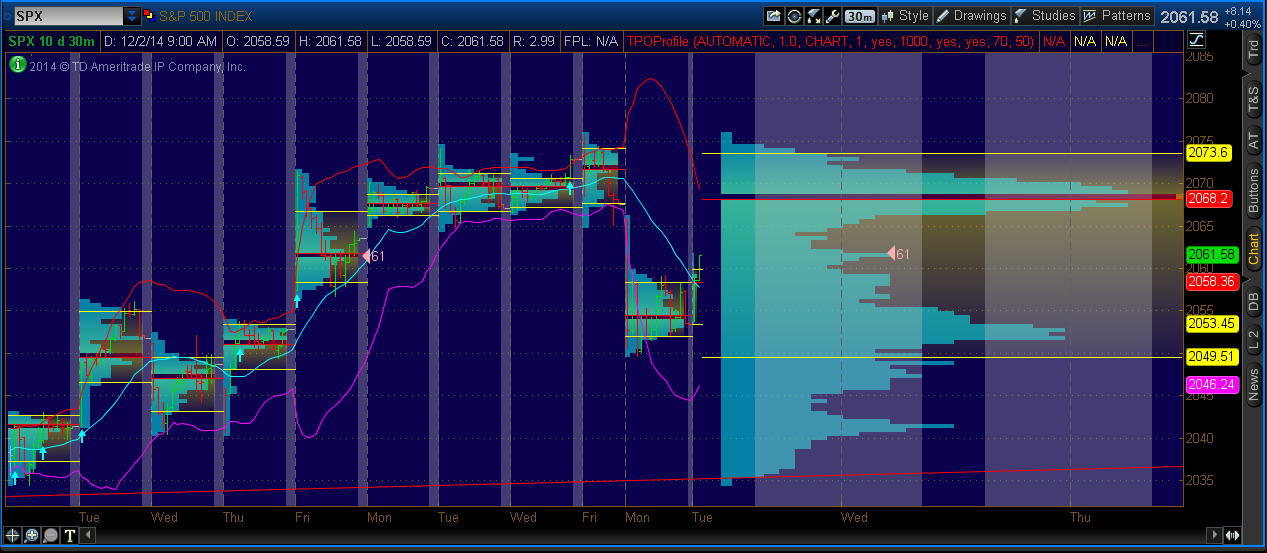The width and height of the screenshot is (1267, 553).
Task: Open the Style menu
Action: (x=905, y=16)
